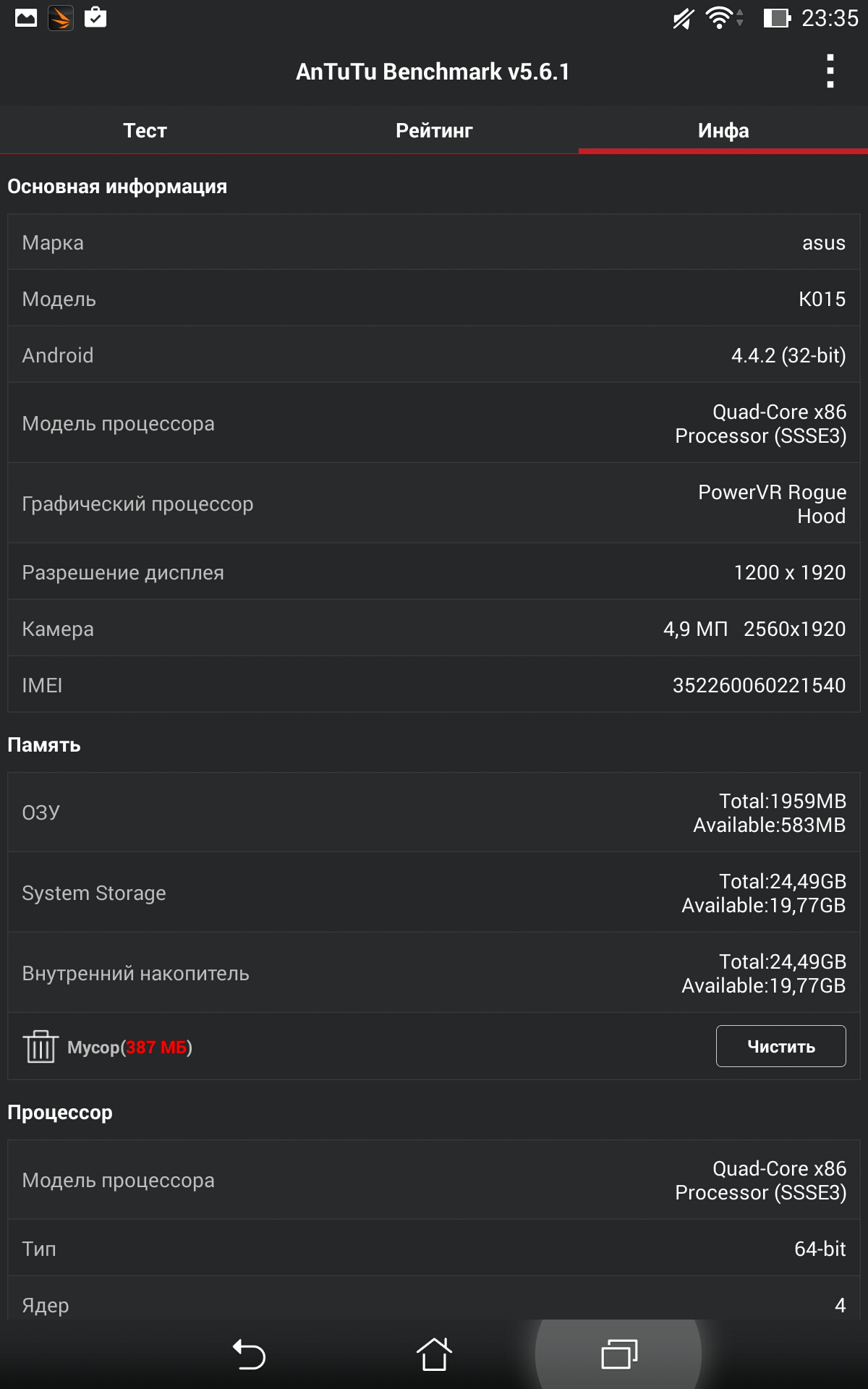Tap the Android back navigation icon
The height and width of the screenshot is (1389, 868).
[249, 1354]
